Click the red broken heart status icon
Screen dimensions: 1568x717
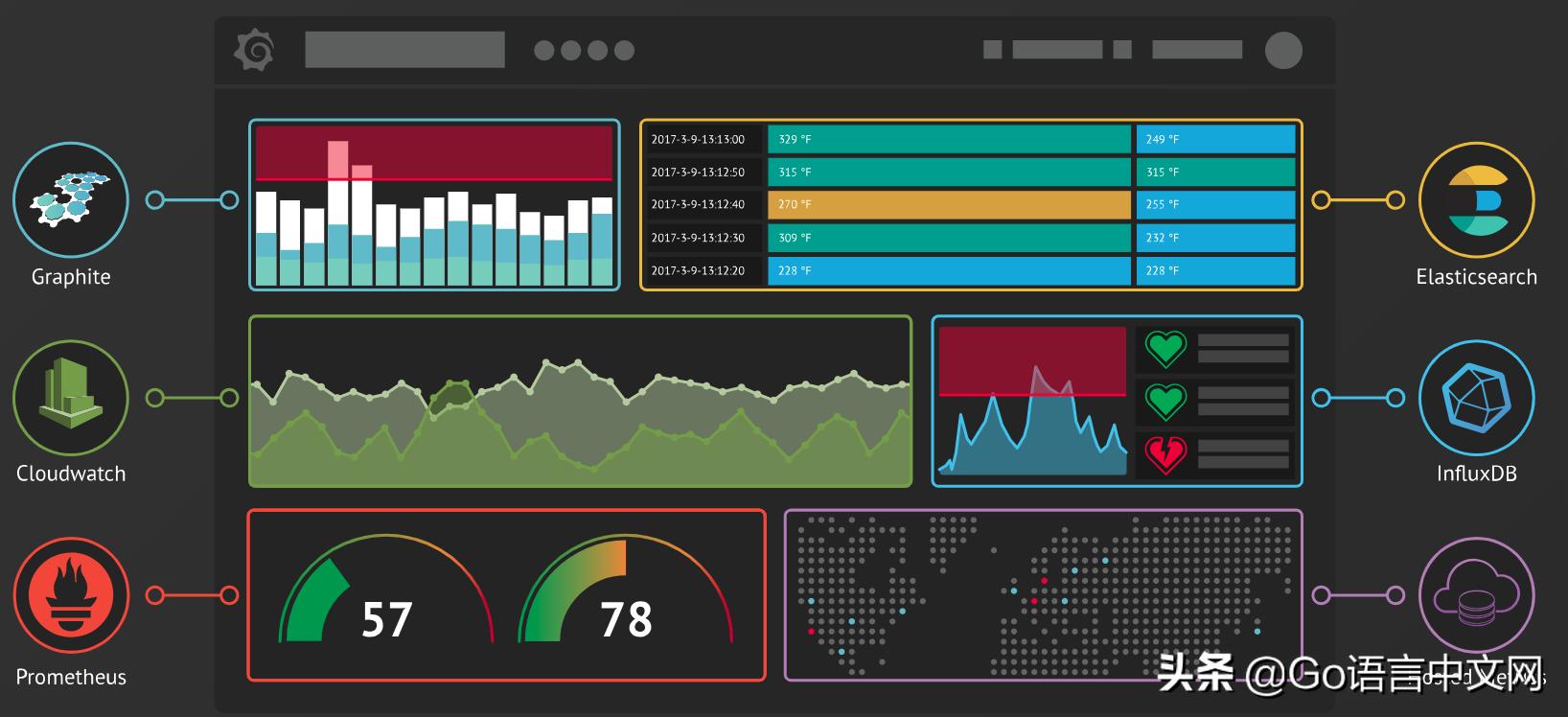point(1165,454)
